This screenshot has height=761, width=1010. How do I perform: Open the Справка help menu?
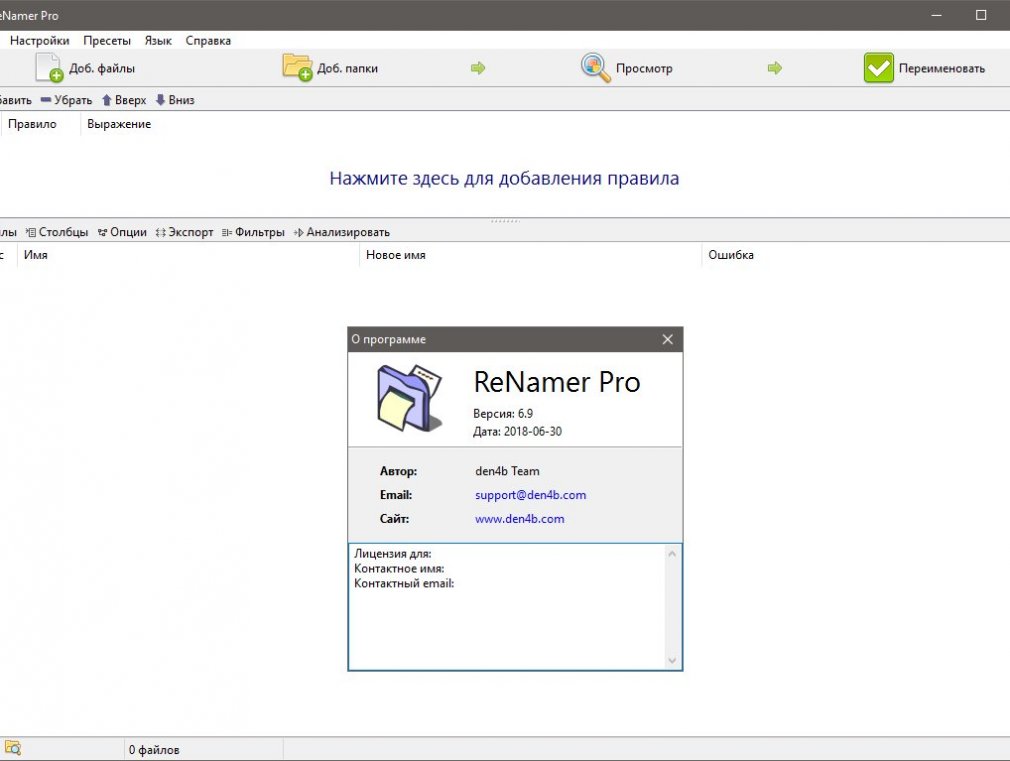[208, 41]
